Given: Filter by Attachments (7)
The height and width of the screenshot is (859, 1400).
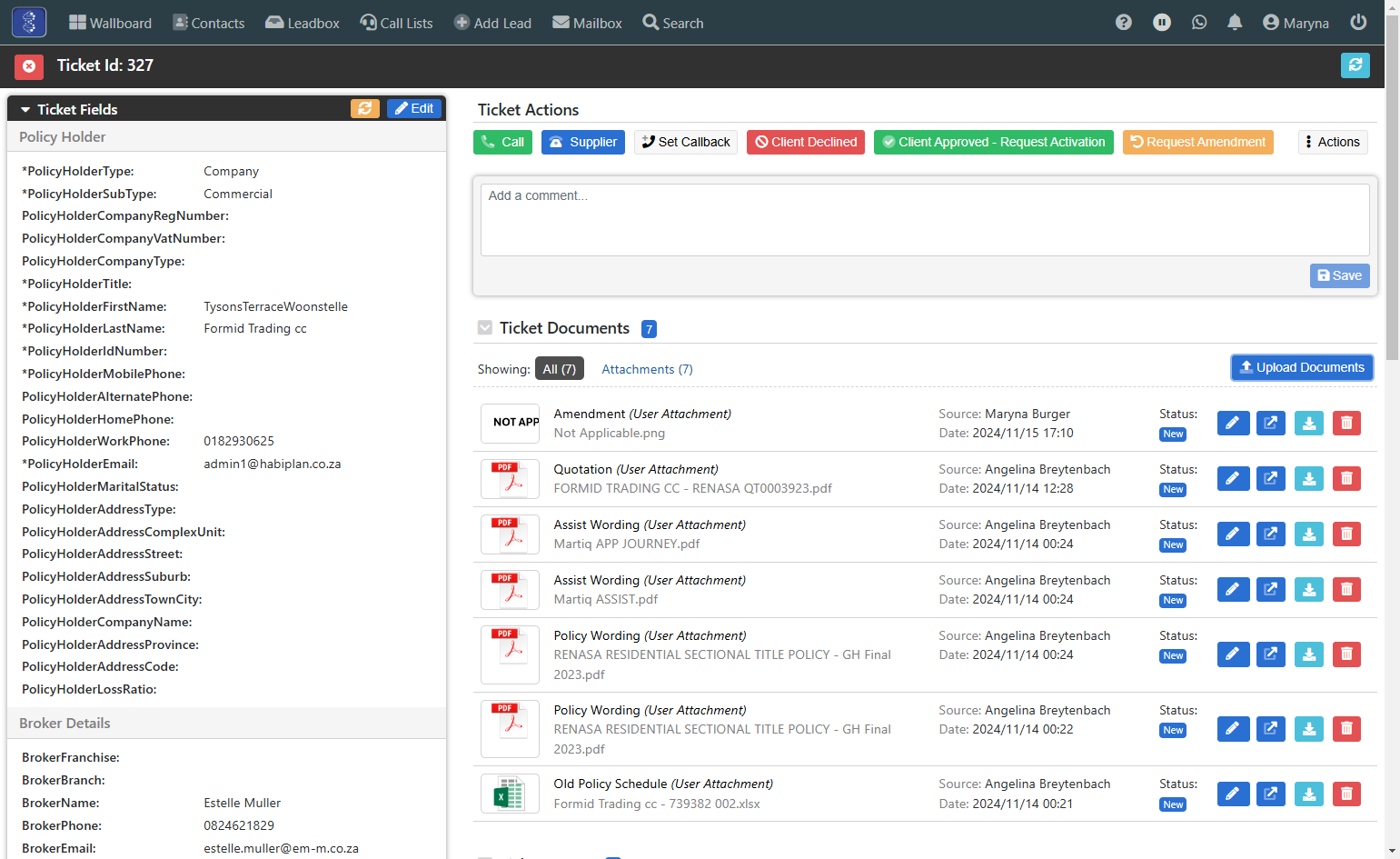Looking at the screenshot, I should 647,369.
